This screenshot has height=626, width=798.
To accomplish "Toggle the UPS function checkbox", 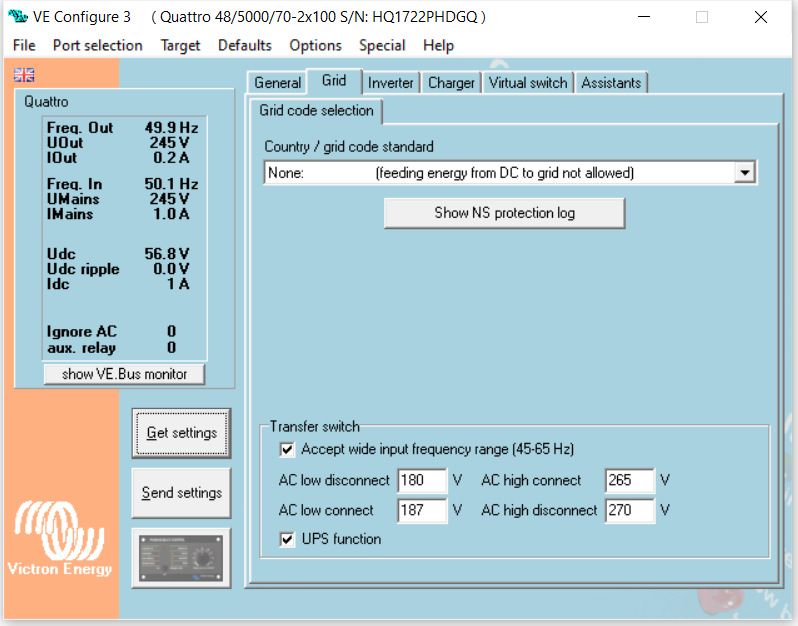I will pos(287,539).
